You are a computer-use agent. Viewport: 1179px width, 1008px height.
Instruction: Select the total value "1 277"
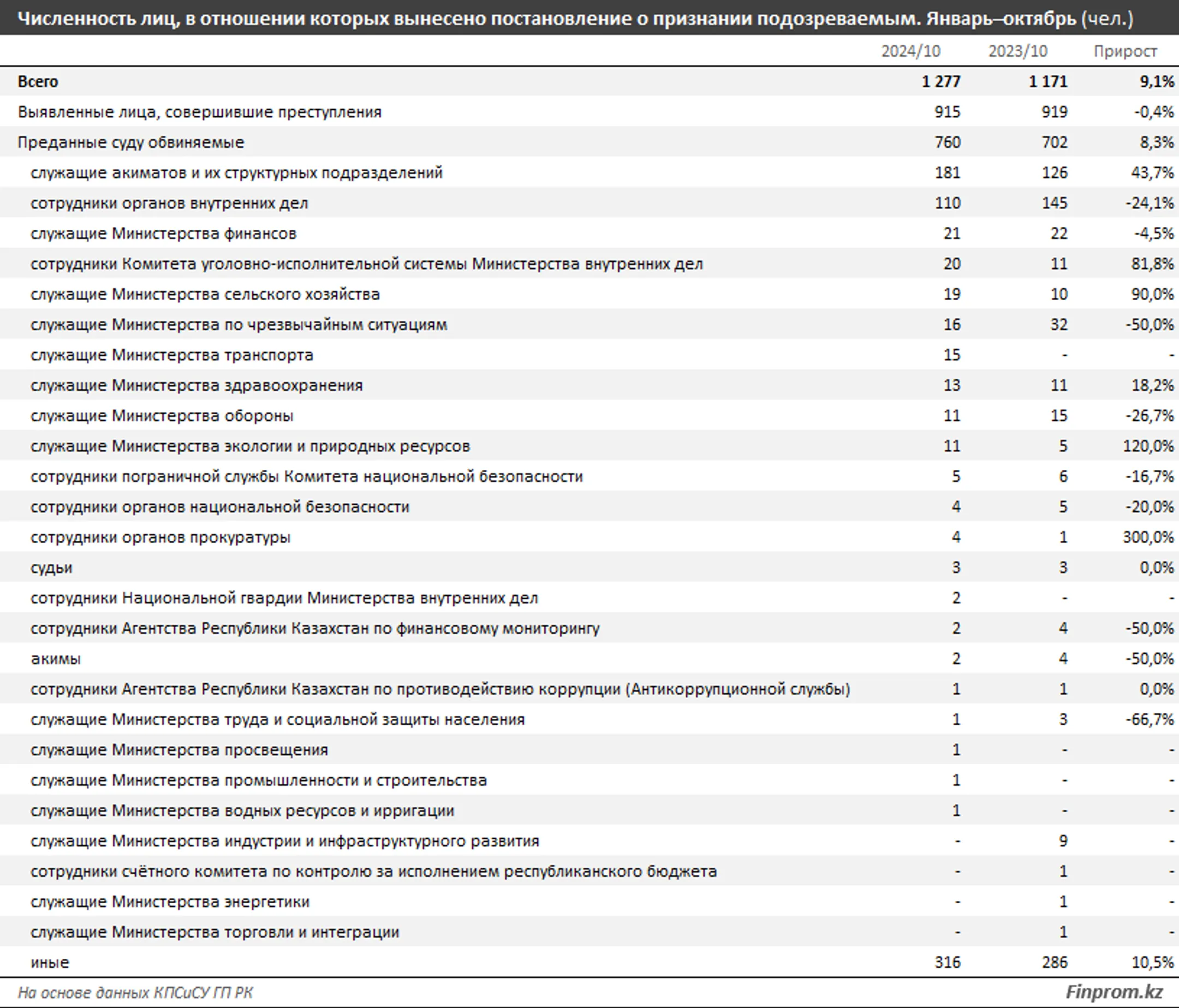(941, 82)
